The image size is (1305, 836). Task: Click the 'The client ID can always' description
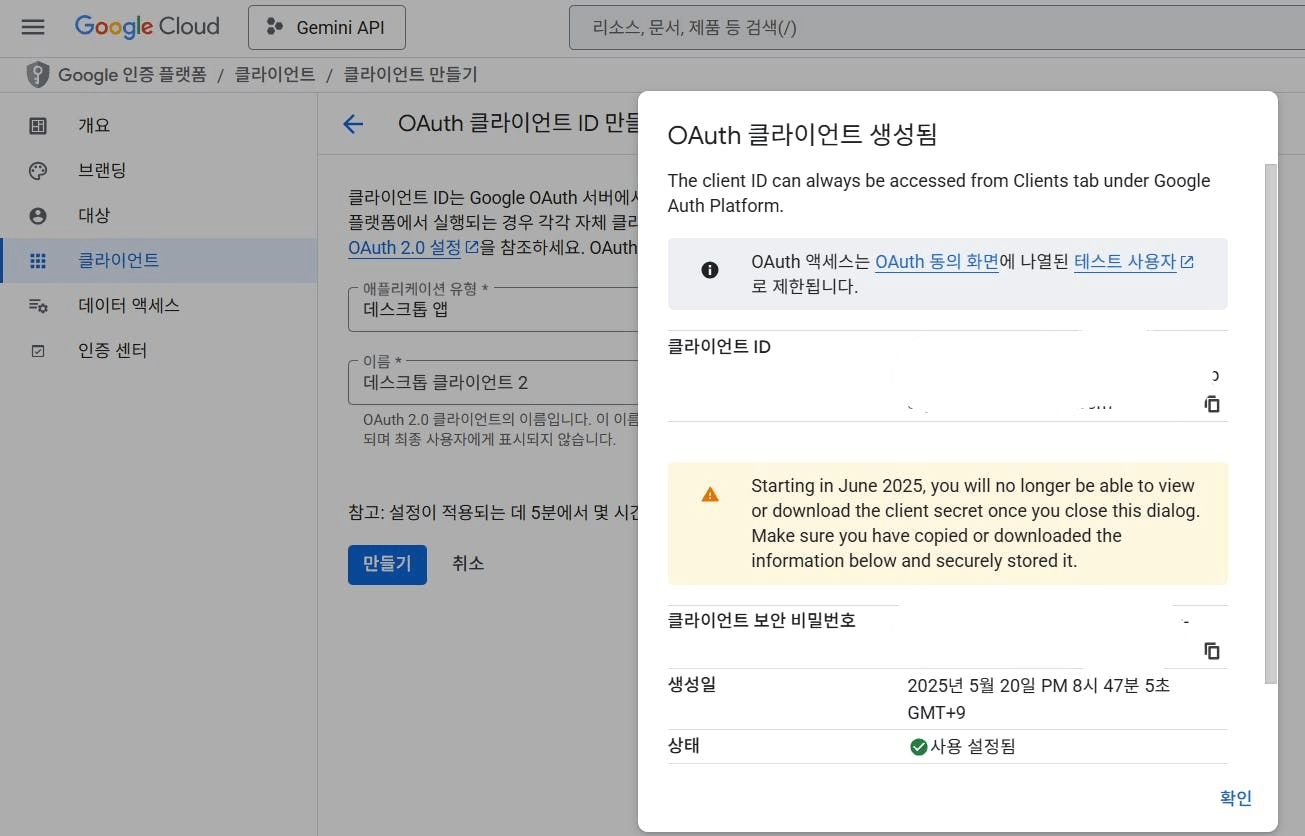(x=939, y=193)
